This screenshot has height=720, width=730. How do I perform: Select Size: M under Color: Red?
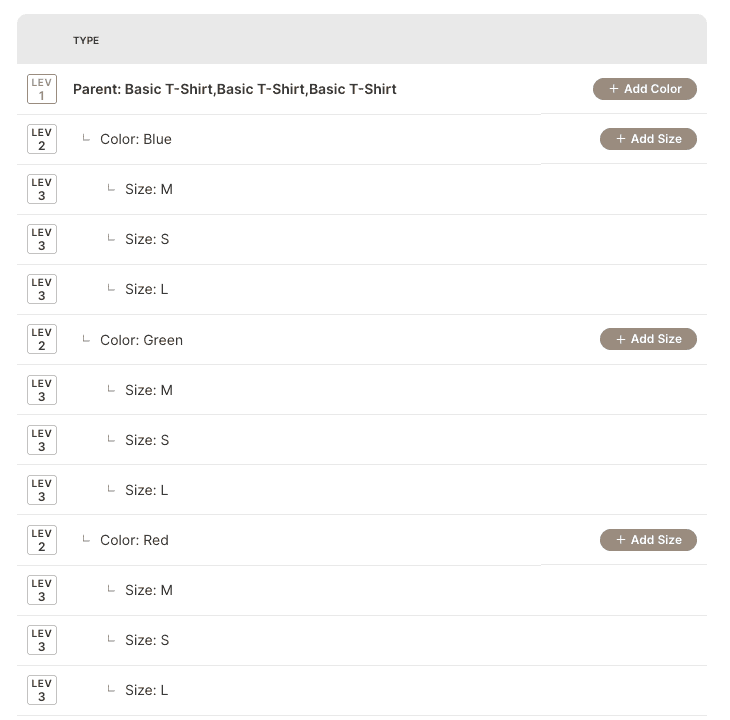click(149, 590)
